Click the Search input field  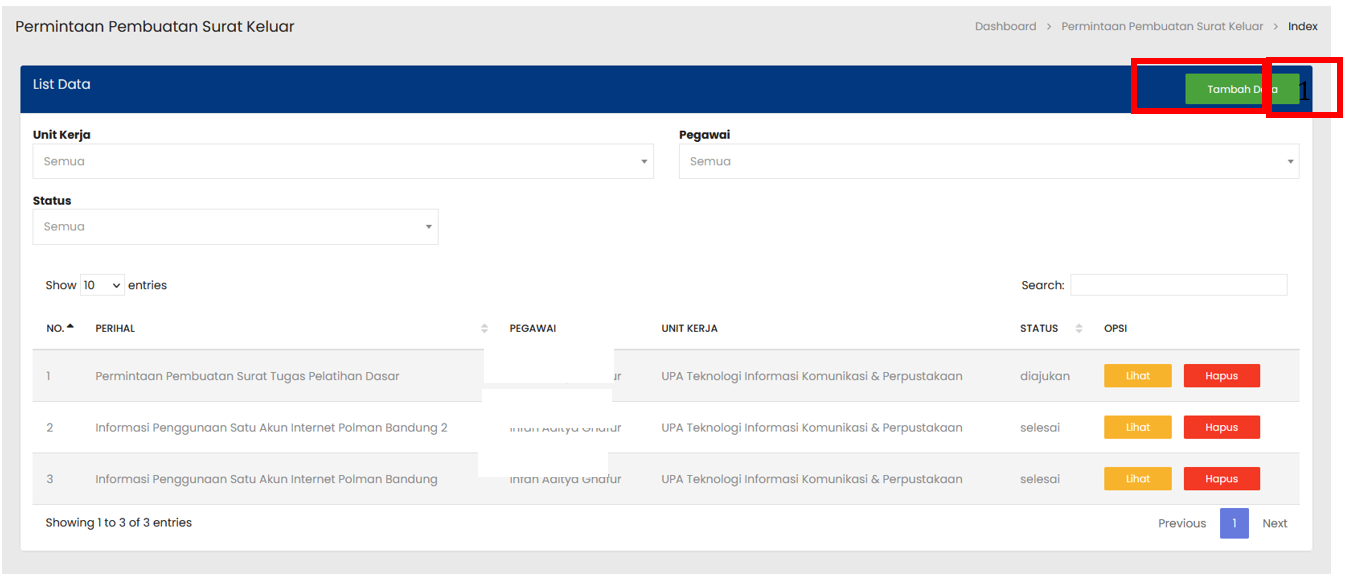[x=1178, y=285]
